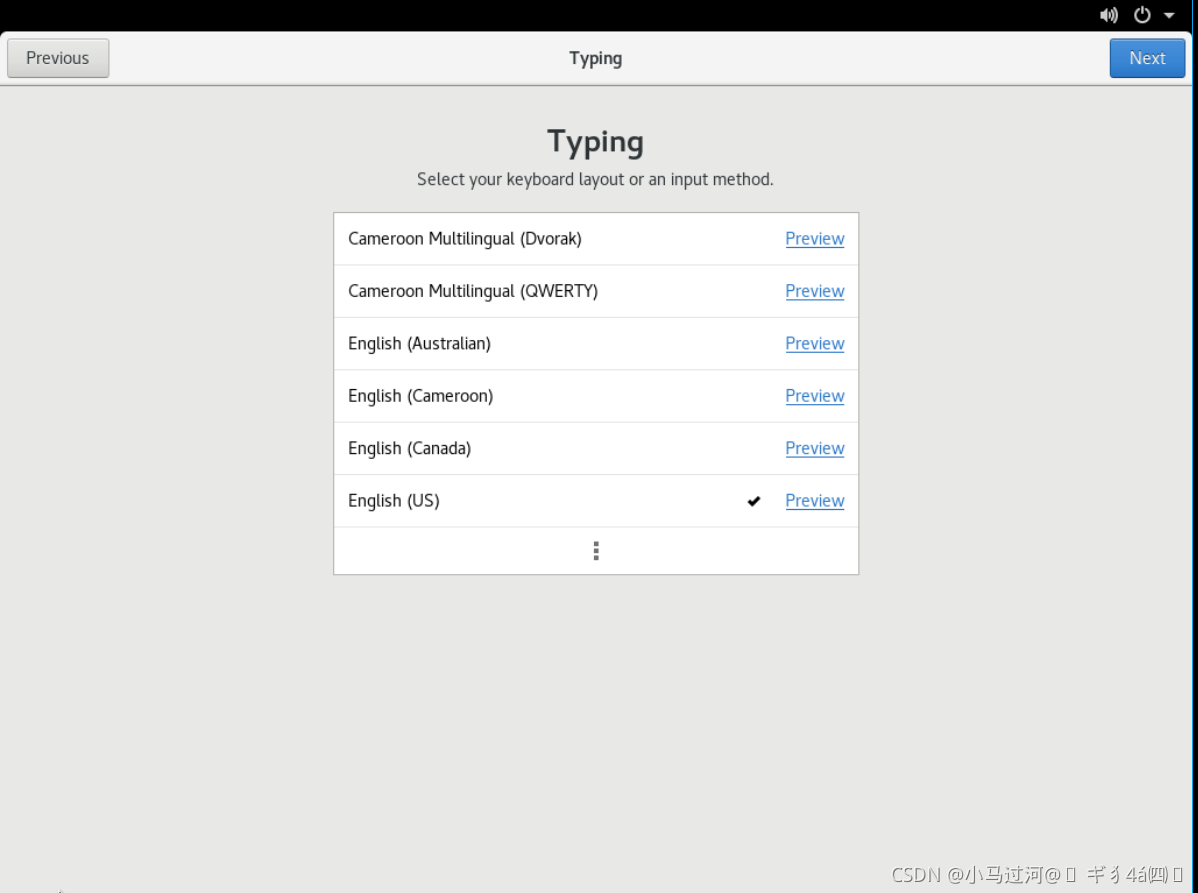Screen dimensions: 1198x893
Task: Preview Cameroon Multilingual (QWERTY) layout
Action: (x=814, y=291)
